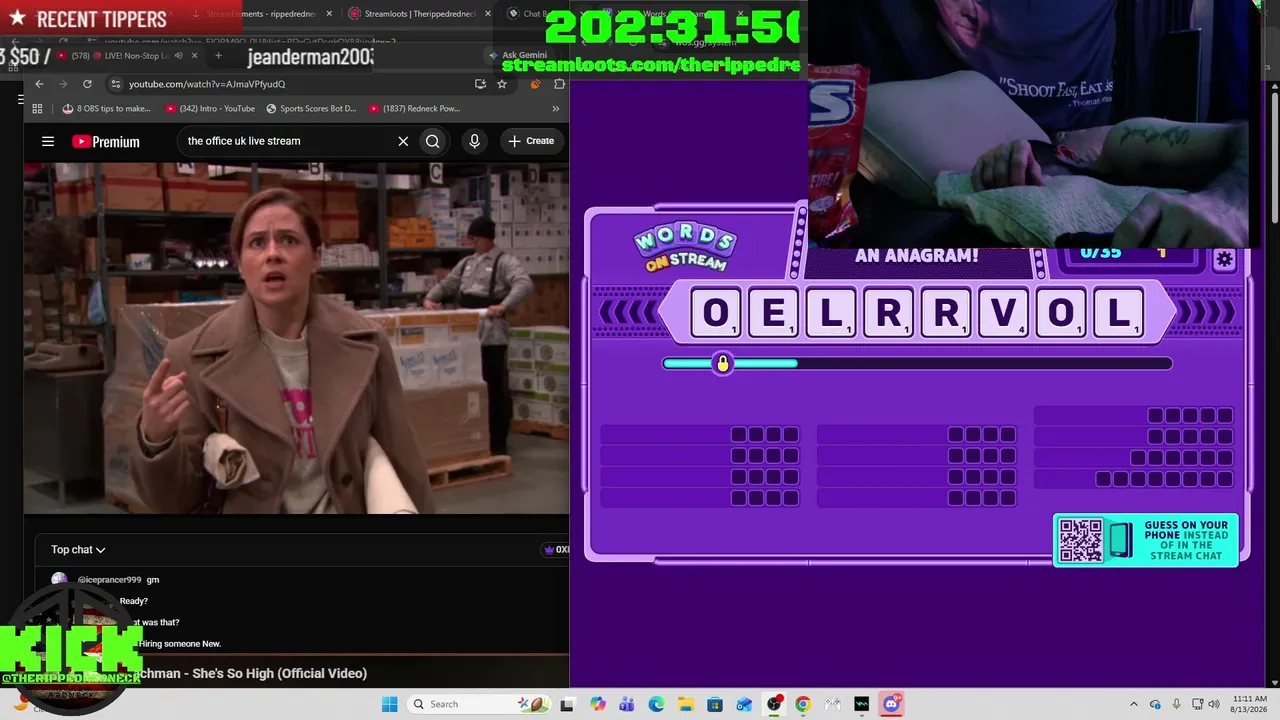
Task: Open a new browser tab
Action: 218,55
